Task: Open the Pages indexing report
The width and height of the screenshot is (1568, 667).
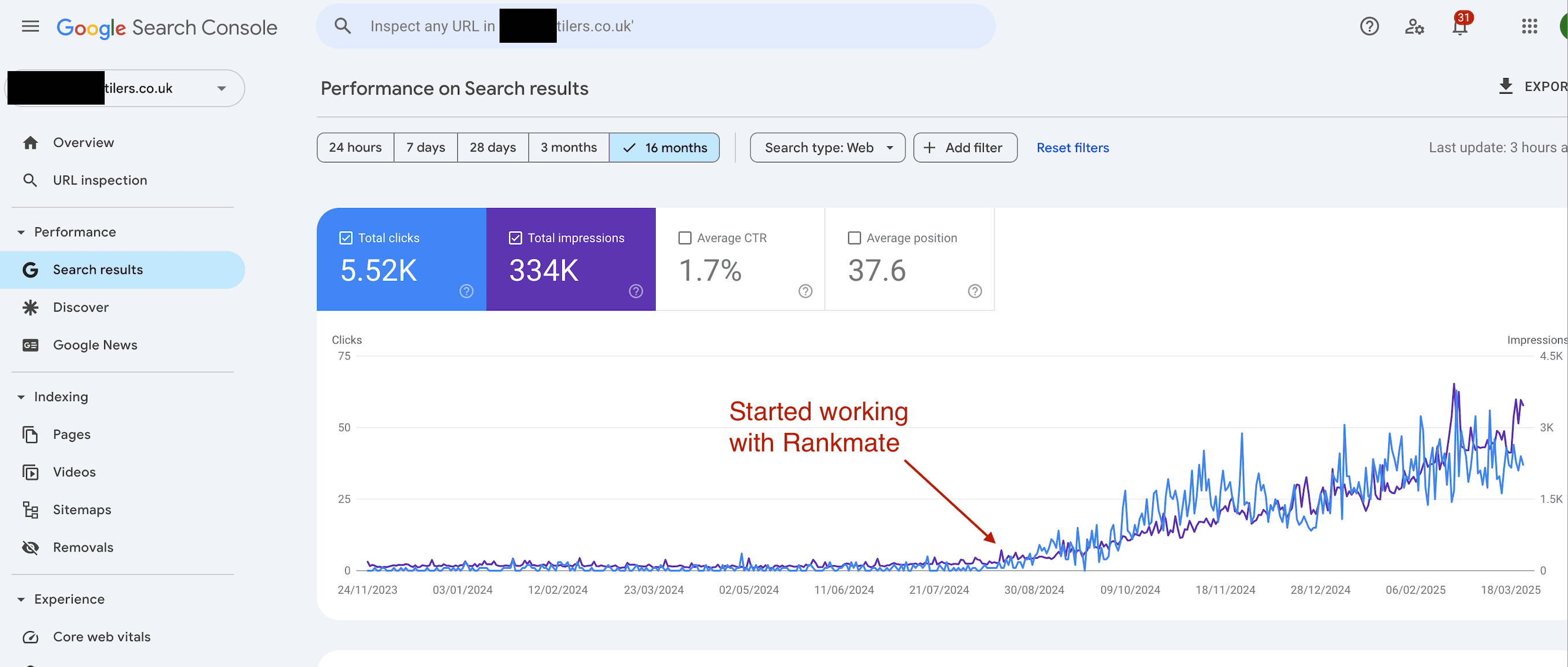Action: pyautogui.click(x=71, y=434)
